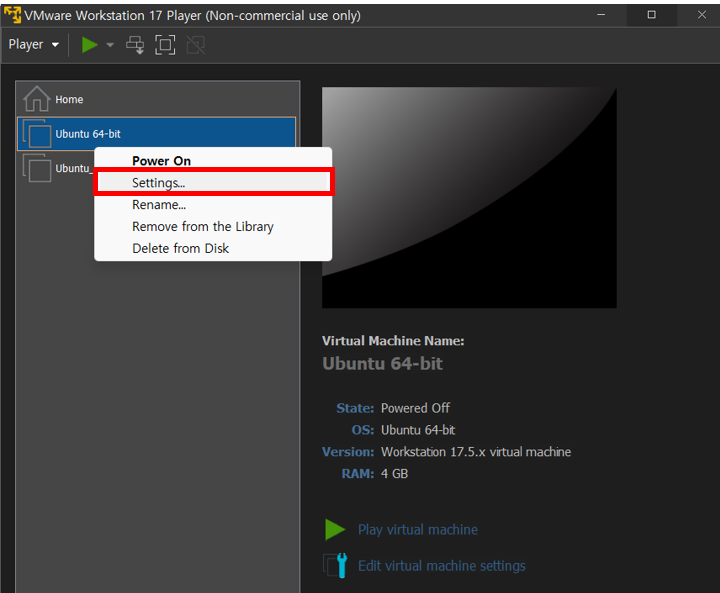Click the greyed-out Unity mode toolbar icon
This screenshot has height=593, width=720.
(x=195, y=45)
